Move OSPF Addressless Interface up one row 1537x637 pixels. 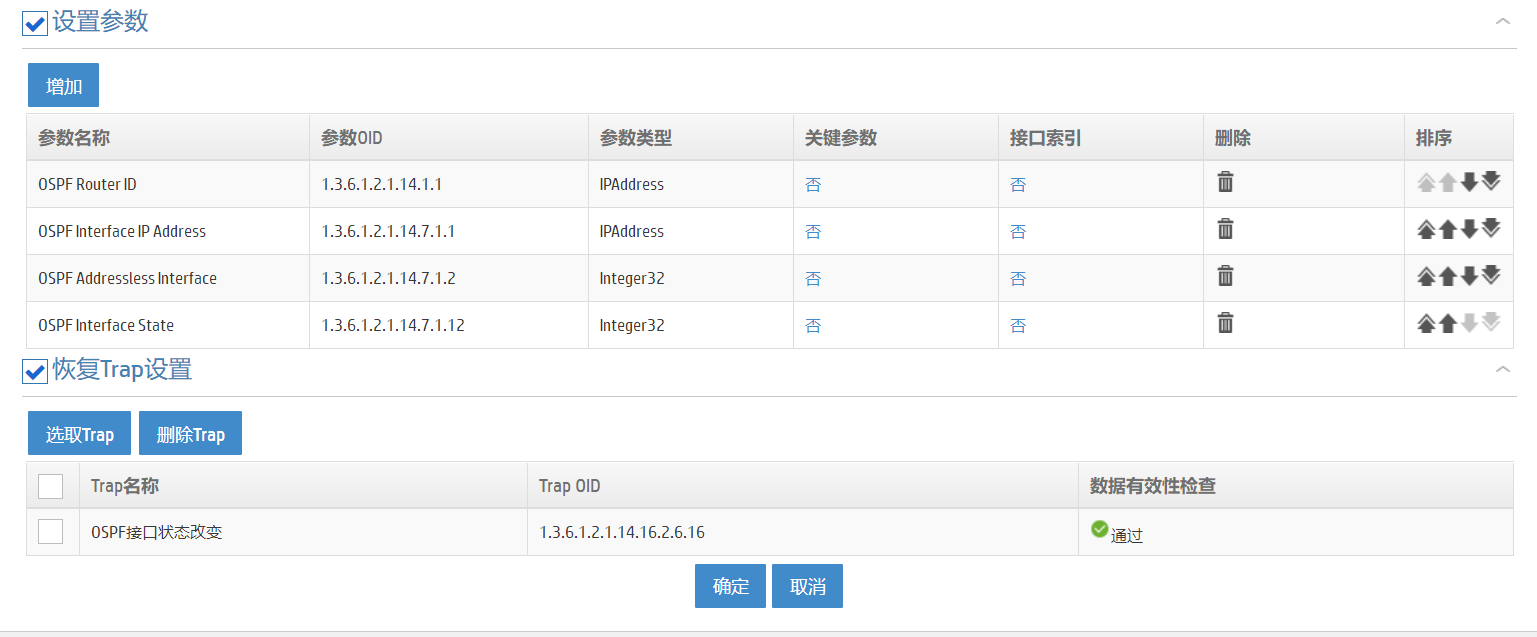pyautogui.click(x=1447, y=276)
